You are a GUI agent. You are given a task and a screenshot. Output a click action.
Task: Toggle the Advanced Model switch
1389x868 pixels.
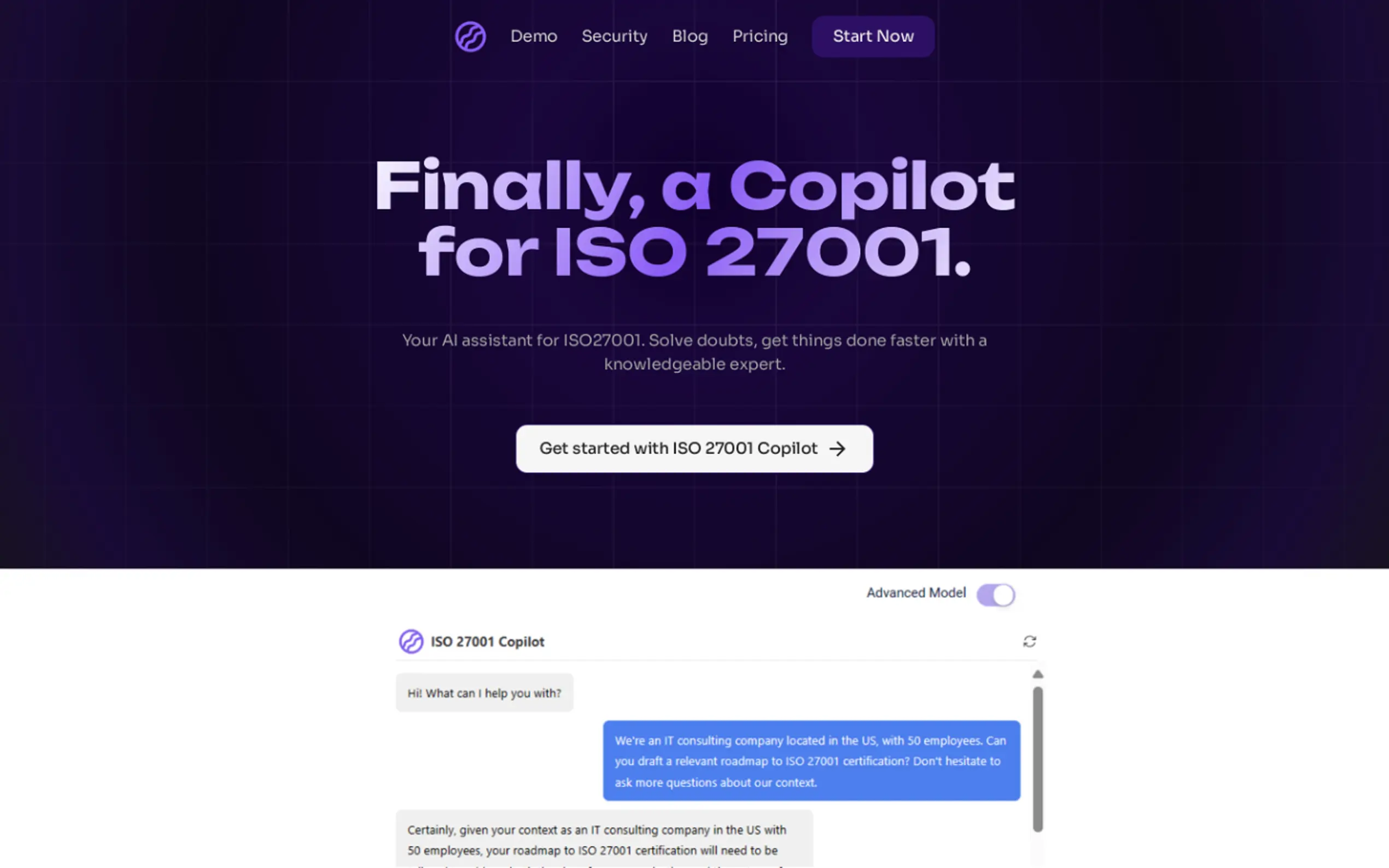point(996,595)
